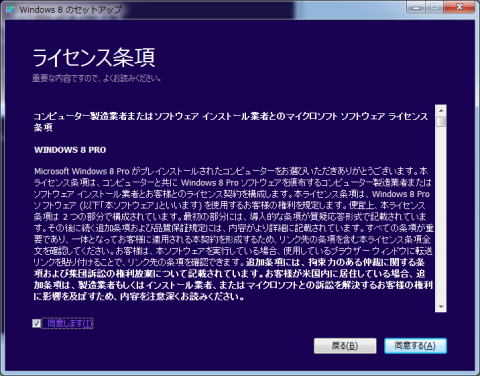Click the ライセンス条項 heading

[x=94, y=58]
